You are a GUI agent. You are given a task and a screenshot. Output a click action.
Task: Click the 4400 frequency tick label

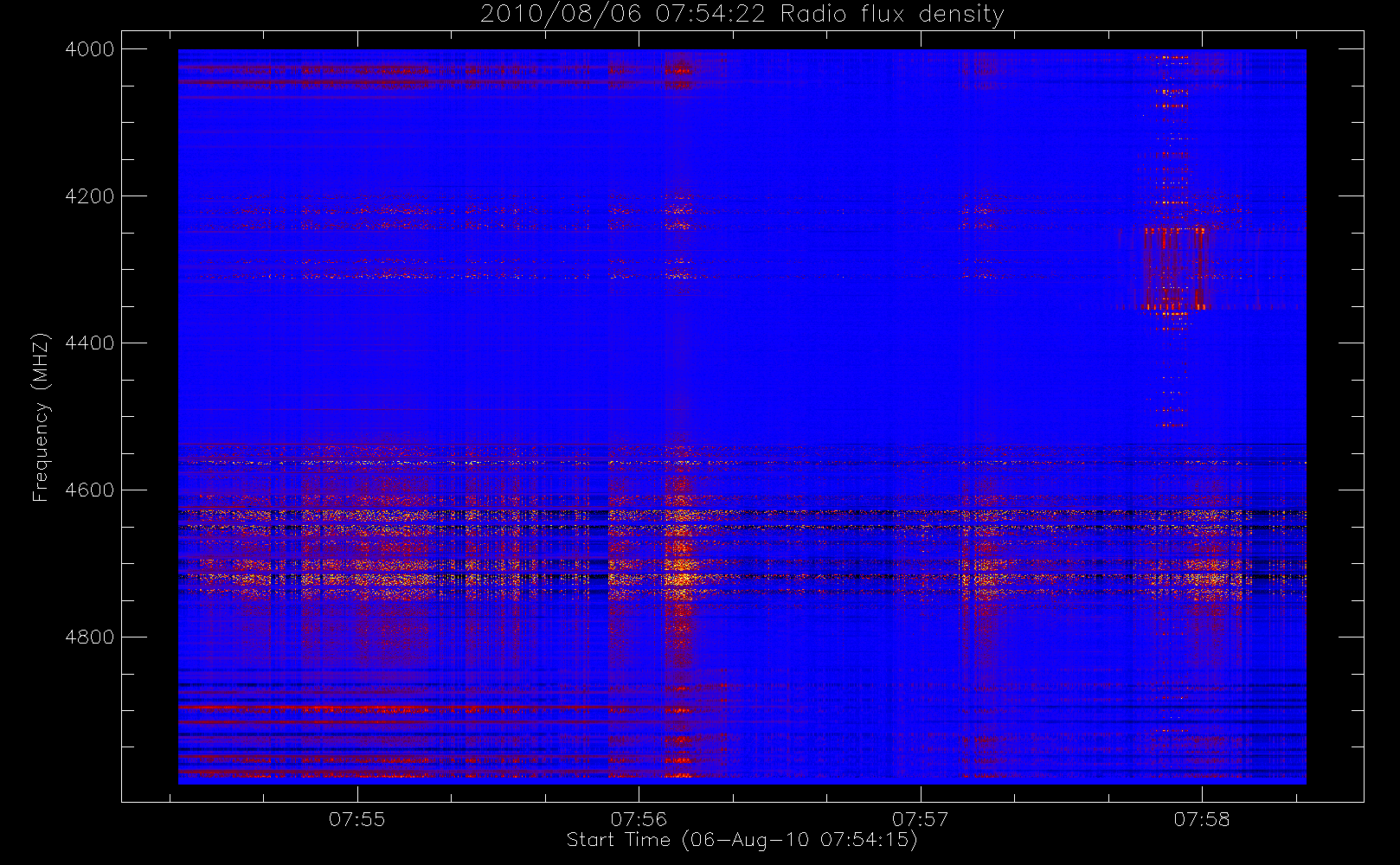(90, 343)
